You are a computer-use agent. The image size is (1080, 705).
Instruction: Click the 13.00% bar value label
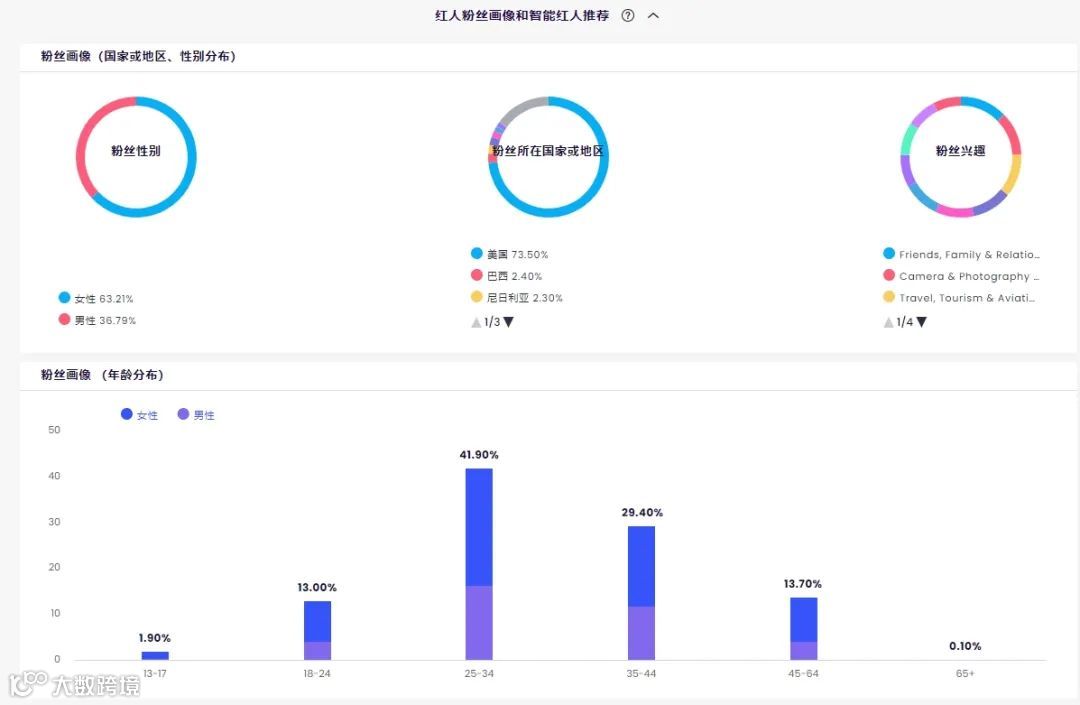317,587
